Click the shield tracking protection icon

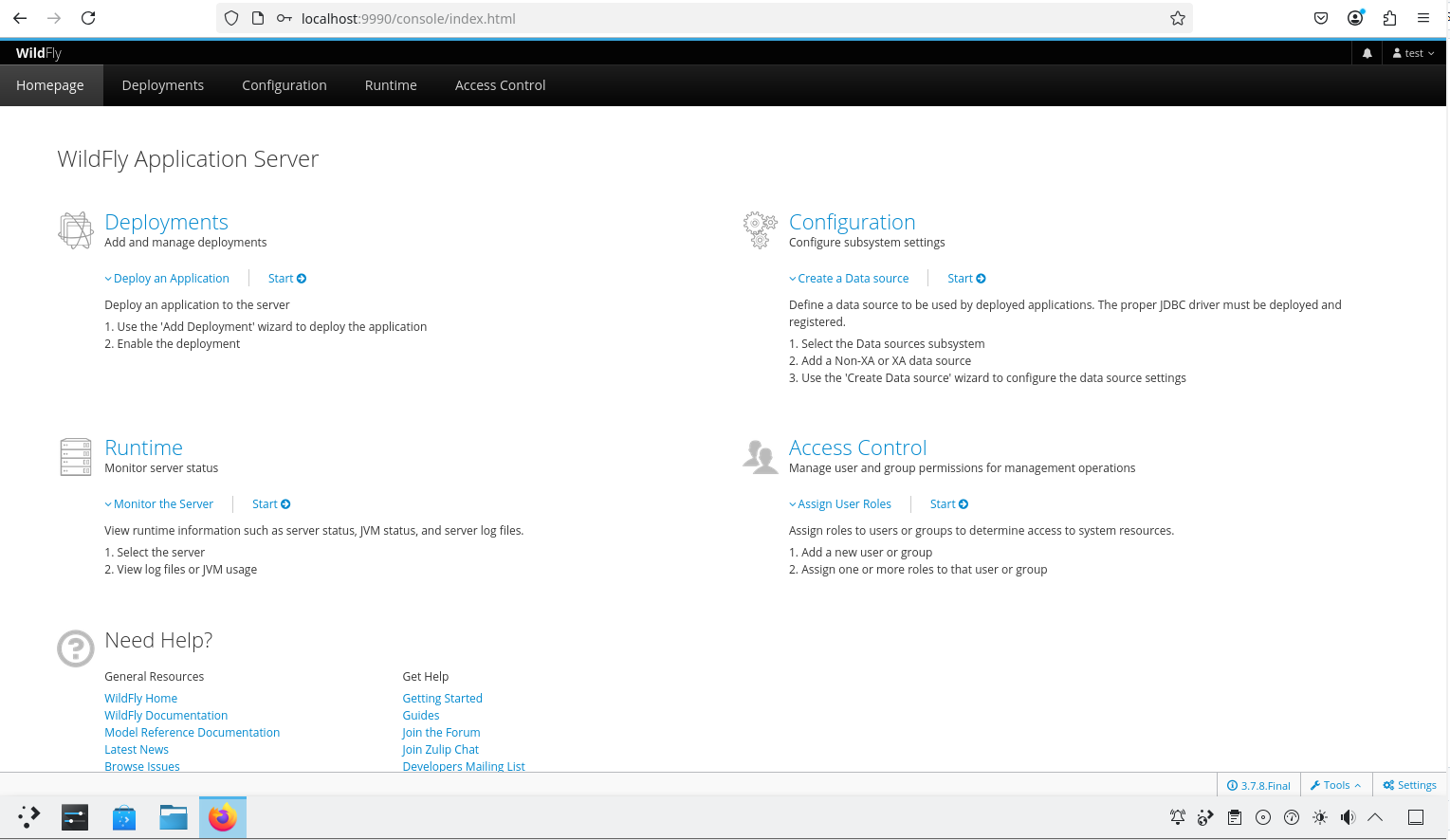[x=231, y=18]
